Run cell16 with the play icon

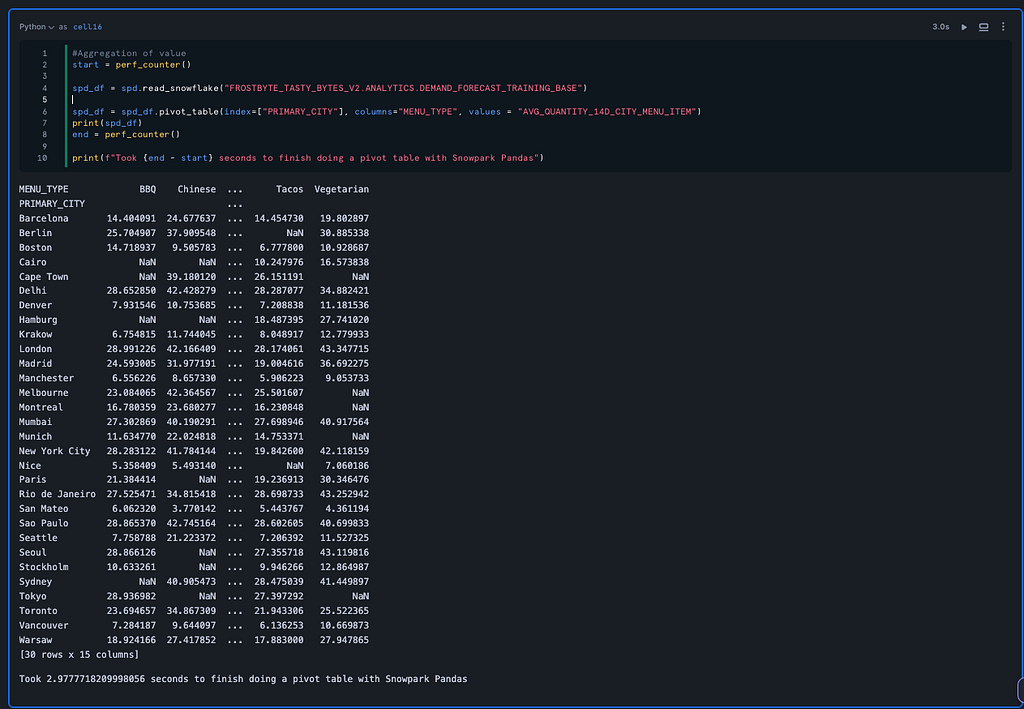point(964,27)
